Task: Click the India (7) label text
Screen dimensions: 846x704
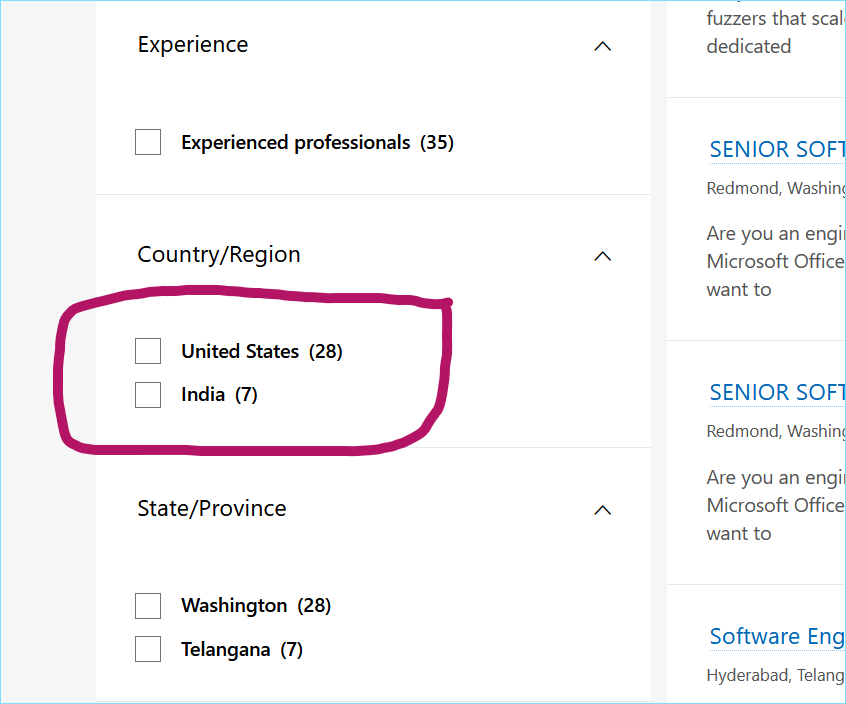Action: pos(219,395)
